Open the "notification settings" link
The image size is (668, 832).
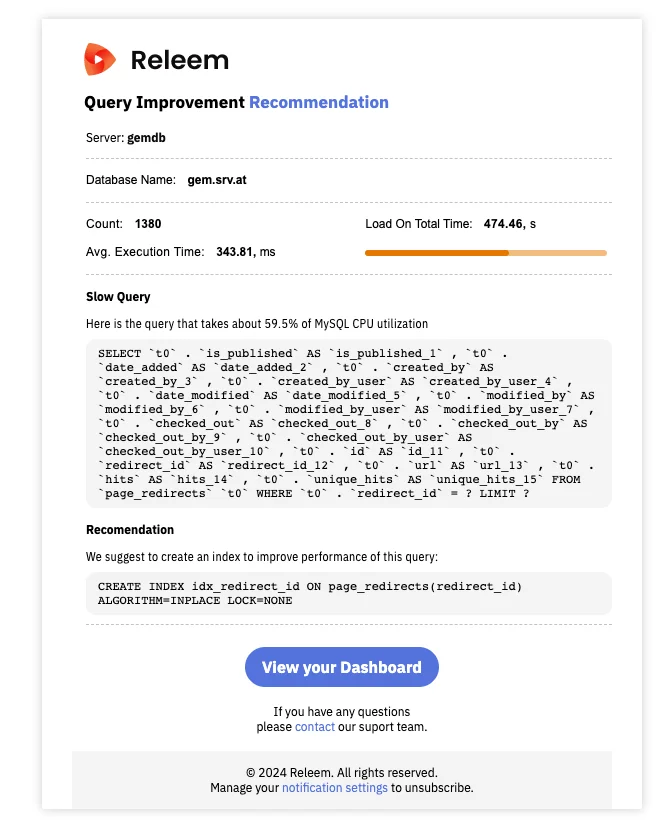[x=334, y=788]
